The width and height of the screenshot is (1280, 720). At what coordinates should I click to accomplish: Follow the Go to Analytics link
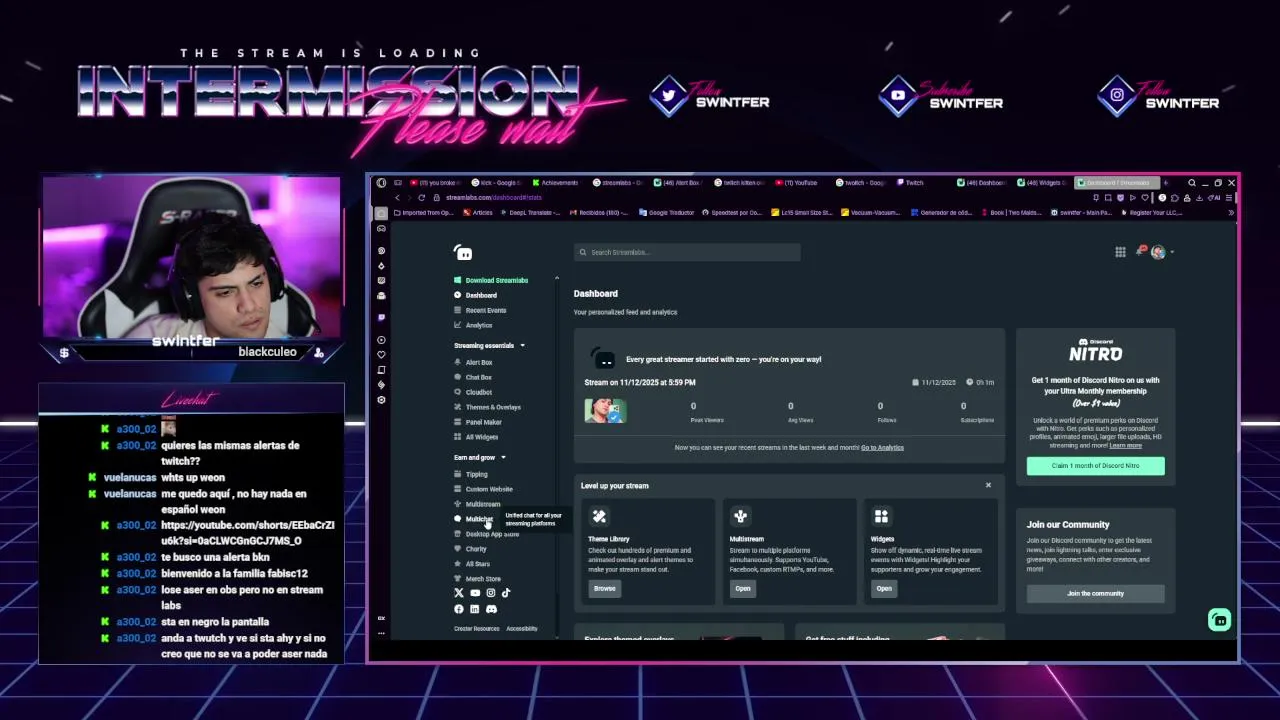pos(882,448)
